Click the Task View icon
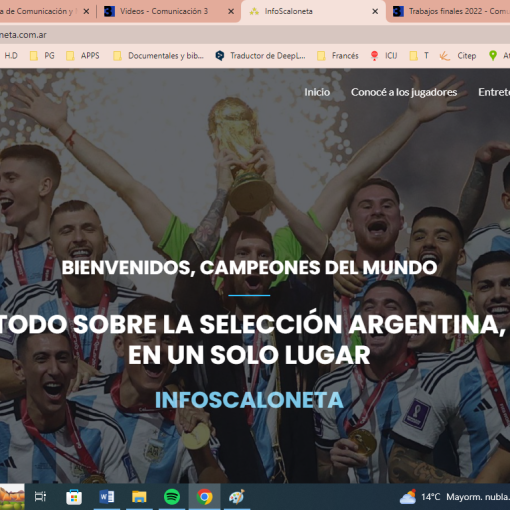 [41, 497]
